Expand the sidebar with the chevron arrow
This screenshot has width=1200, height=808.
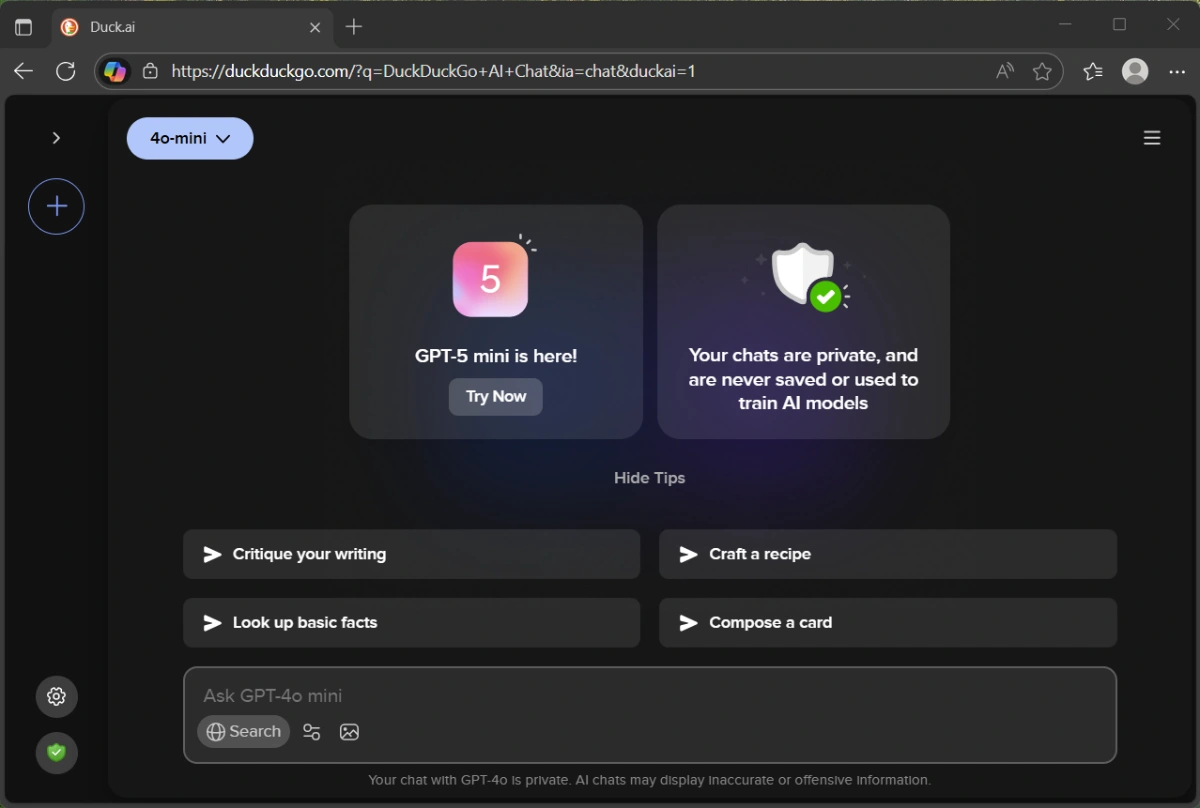(56, 138)
